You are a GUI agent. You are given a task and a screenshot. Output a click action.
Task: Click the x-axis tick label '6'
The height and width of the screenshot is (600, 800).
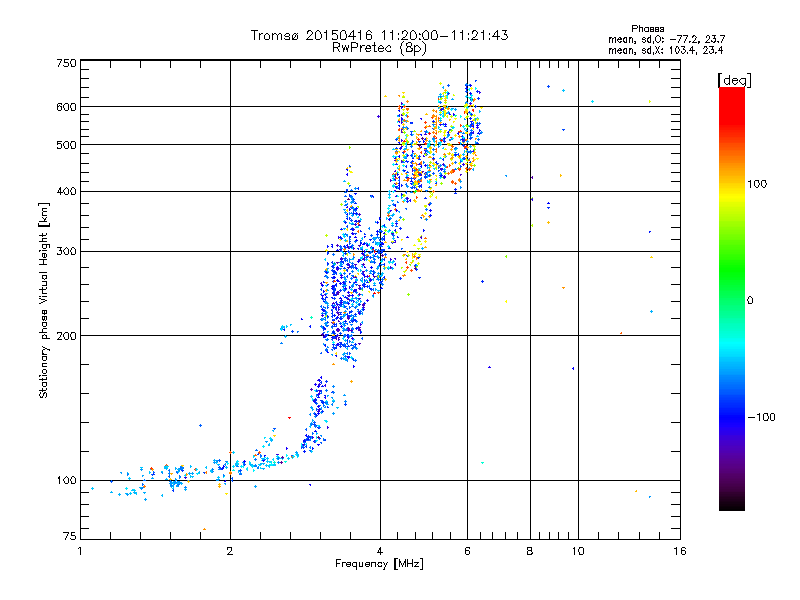coord(467,551)
